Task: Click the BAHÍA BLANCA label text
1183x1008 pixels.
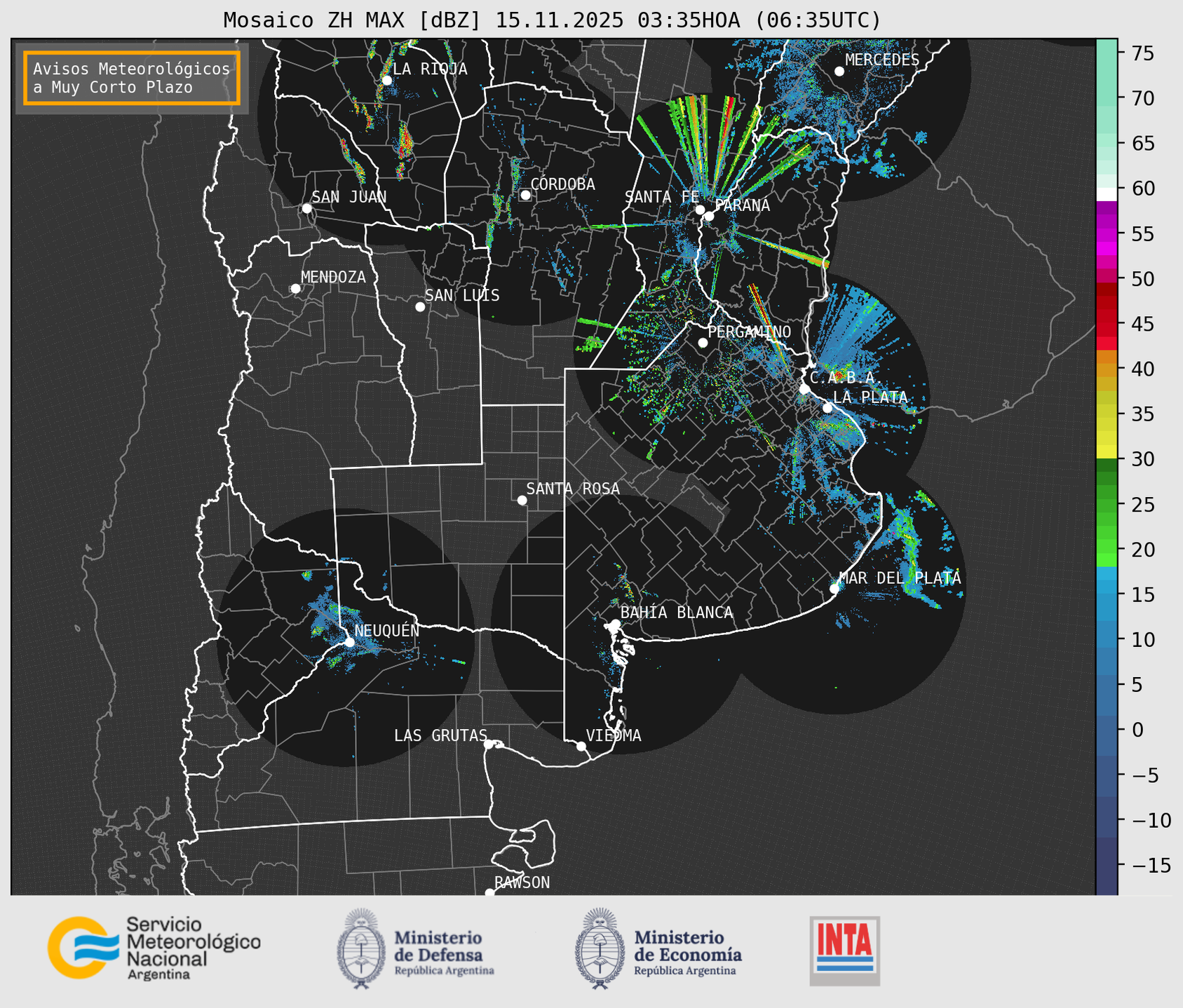Action: pos(677,613)
